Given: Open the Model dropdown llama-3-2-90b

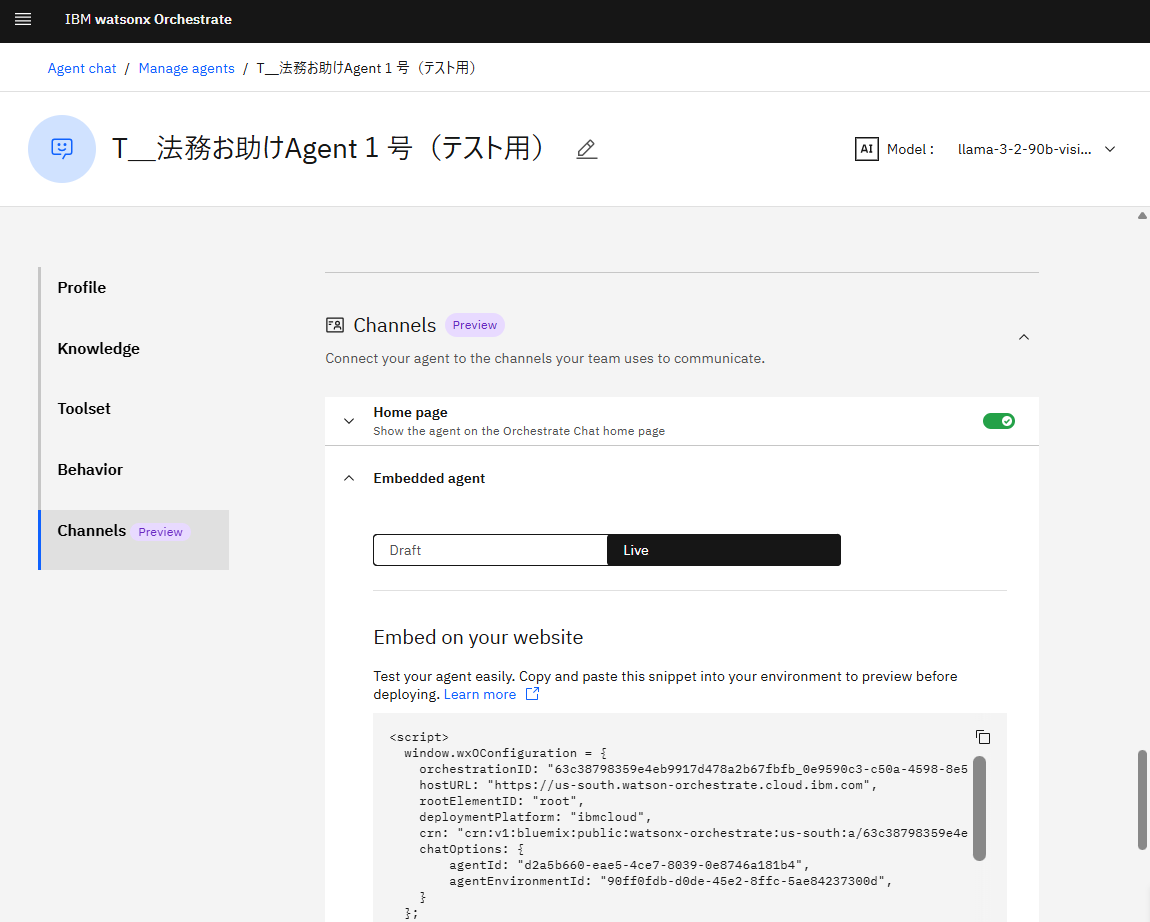Looking at the screenshot, I should (x=1036, y=149).
